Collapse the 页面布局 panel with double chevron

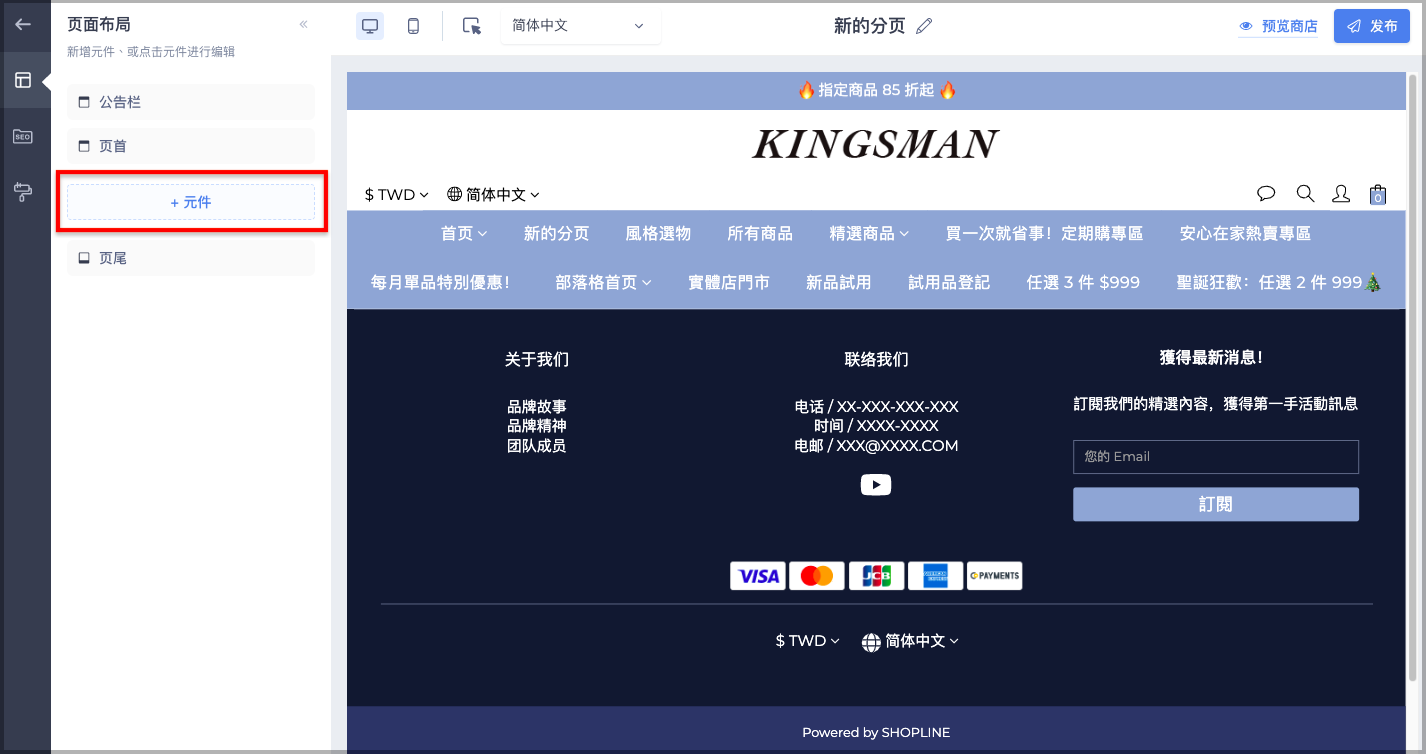[x=304, y=25]
